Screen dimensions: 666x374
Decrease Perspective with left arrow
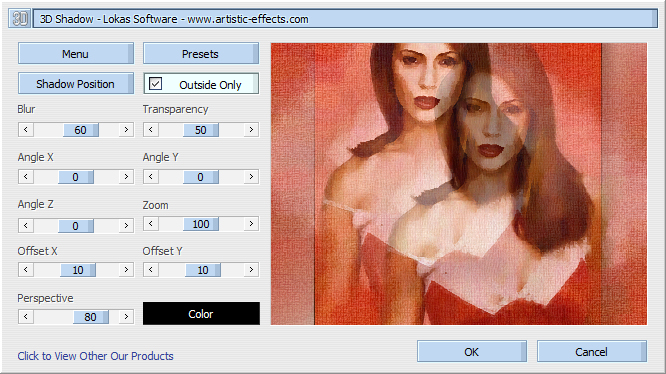point(26,317)
